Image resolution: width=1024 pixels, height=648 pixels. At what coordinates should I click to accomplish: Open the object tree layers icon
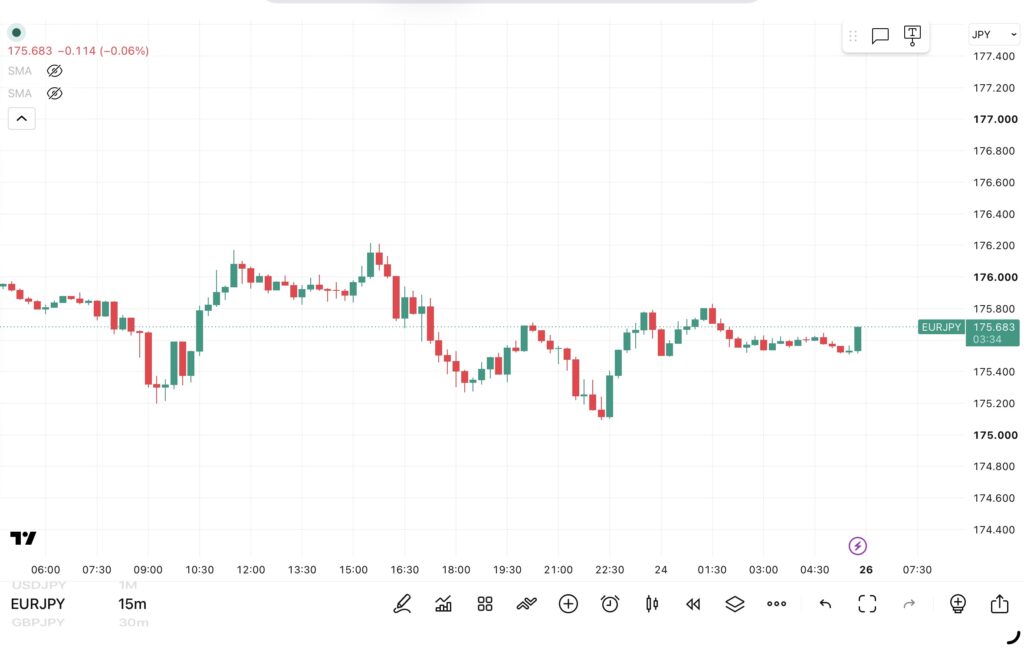[x=735, y=604]
